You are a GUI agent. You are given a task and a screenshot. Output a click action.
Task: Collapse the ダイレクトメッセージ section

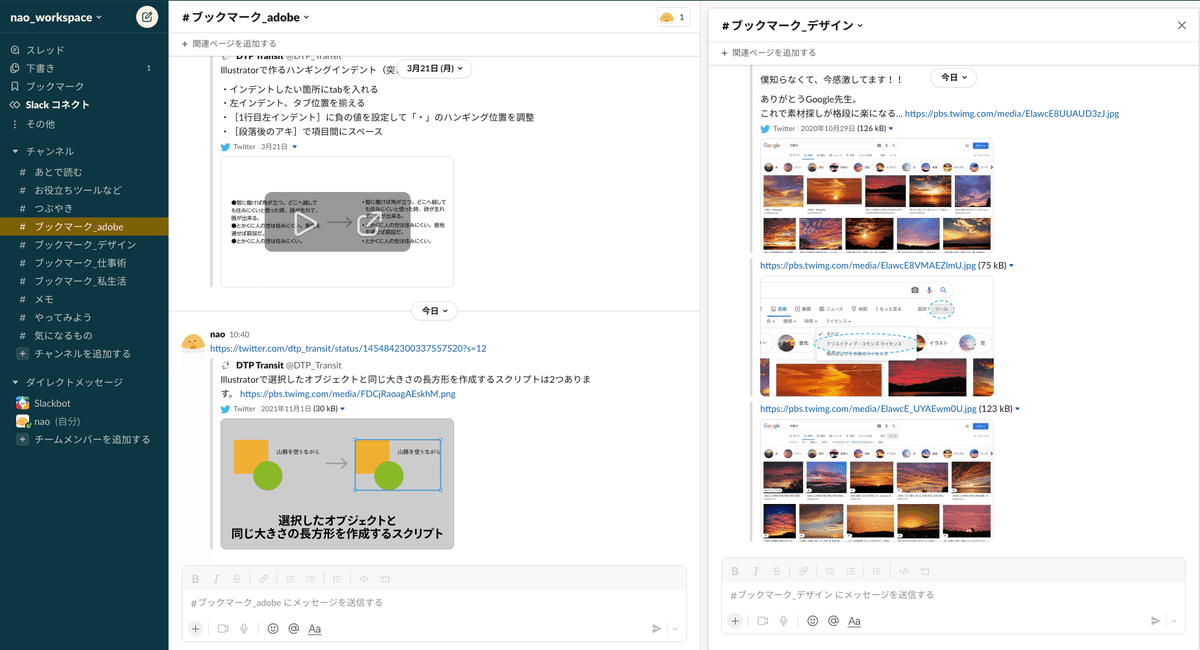[x=15, y=382]
